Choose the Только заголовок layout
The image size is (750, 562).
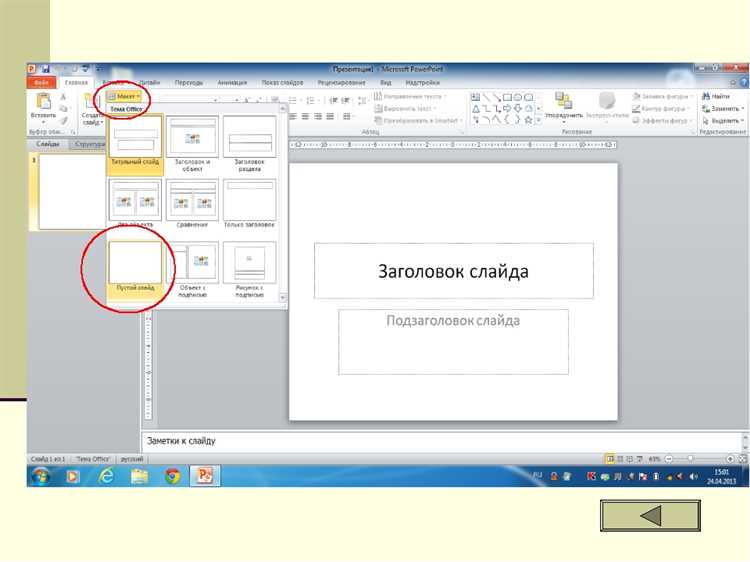[250, 203]
